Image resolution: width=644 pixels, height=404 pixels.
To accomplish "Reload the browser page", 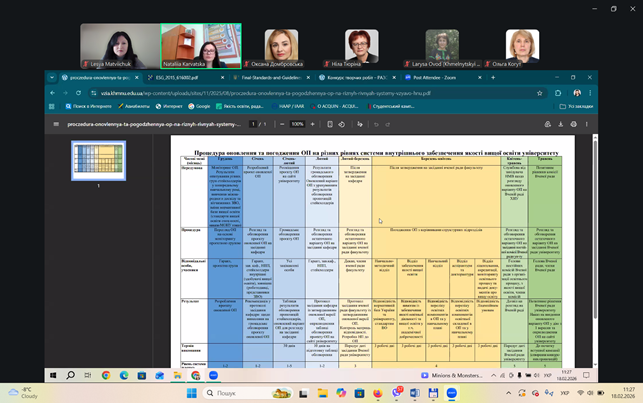I will click(78, 92).
